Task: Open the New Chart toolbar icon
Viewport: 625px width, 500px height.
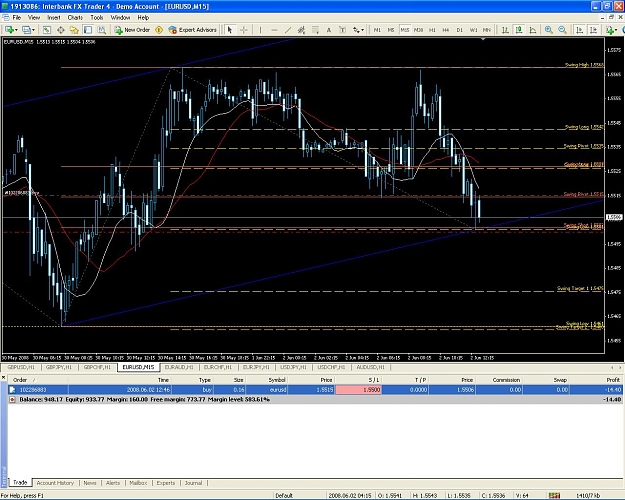Action: [9, 30]
